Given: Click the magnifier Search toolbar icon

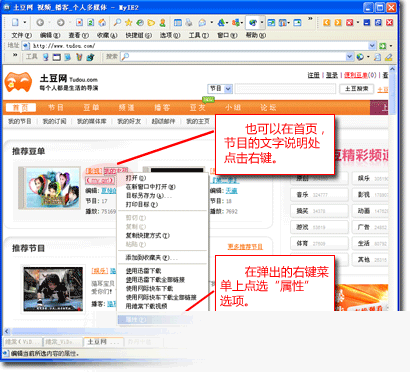Looking at the screenshot, I should [117, 22].
